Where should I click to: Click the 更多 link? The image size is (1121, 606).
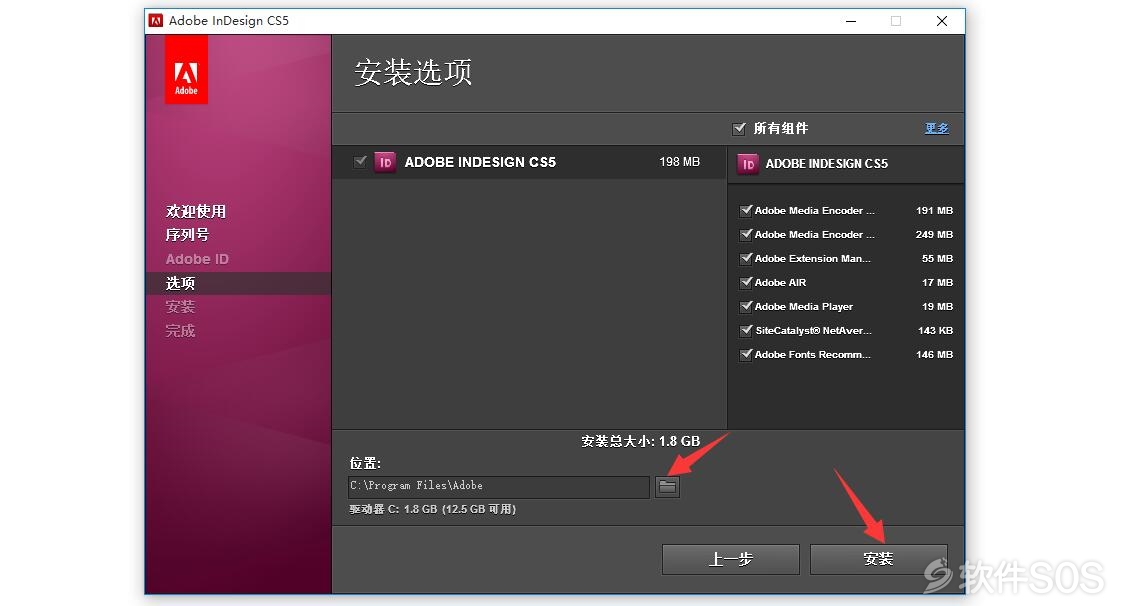point(937,129)
